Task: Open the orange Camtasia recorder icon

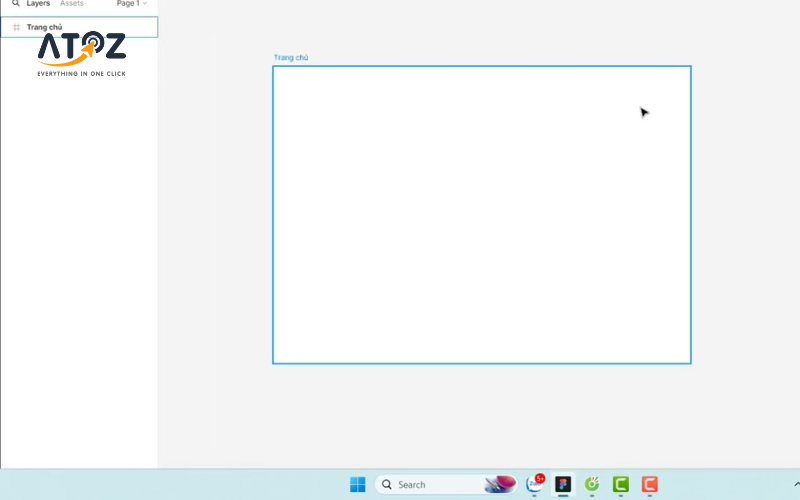Action: click(650, 484)
